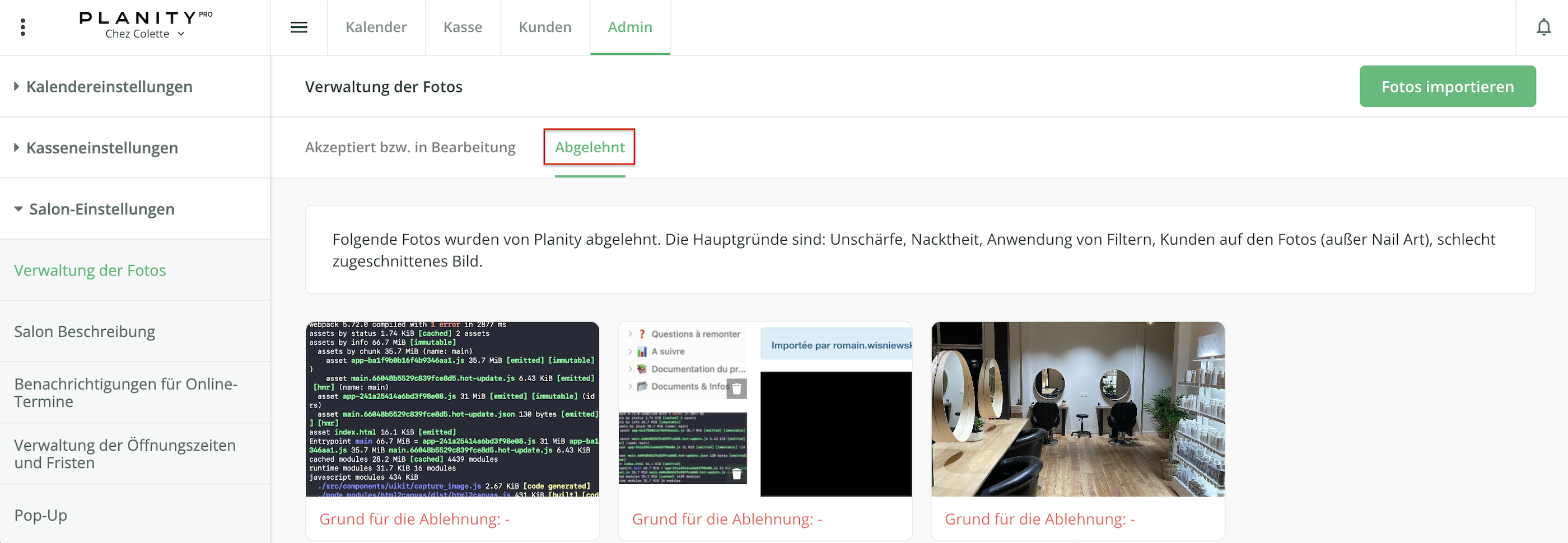
Task: Open the Kunden tab
Action: pyautogui.click(x=545, y=27)
